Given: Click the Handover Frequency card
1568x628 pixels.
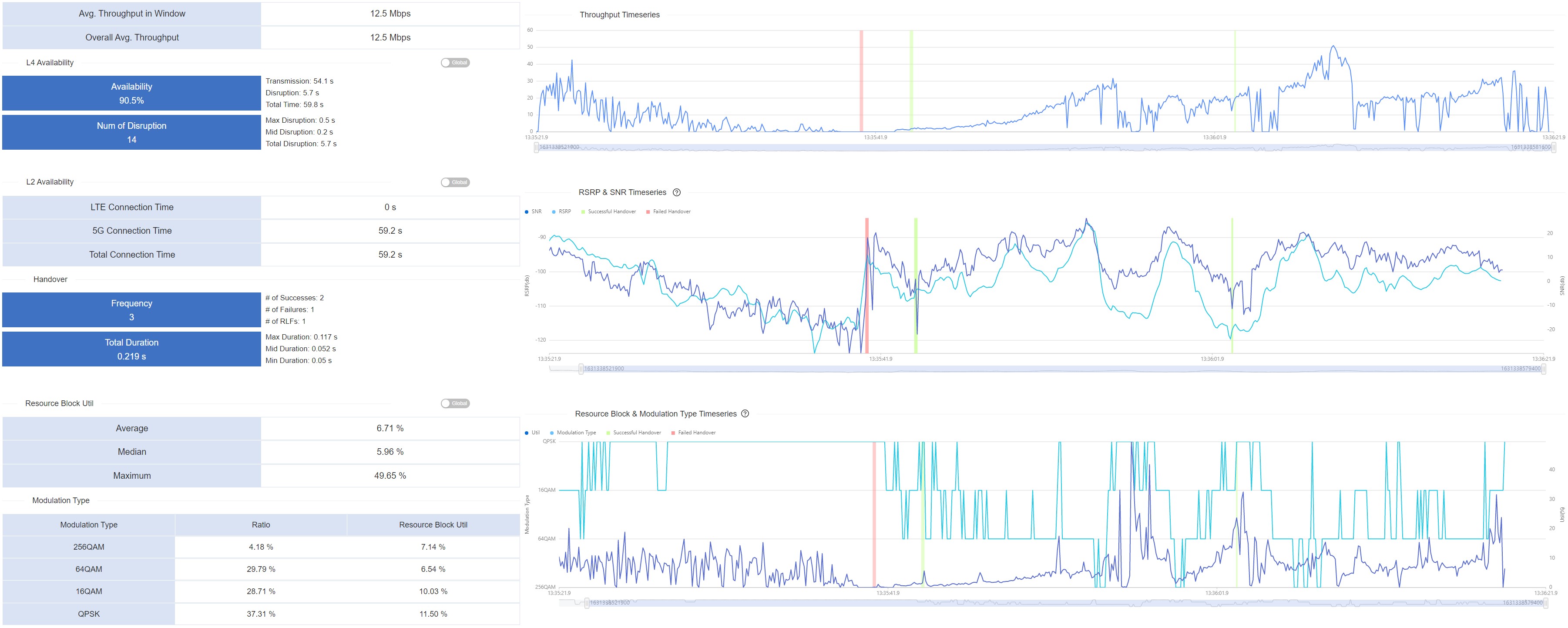Looking at the screenshot, I should pos(131,310).
